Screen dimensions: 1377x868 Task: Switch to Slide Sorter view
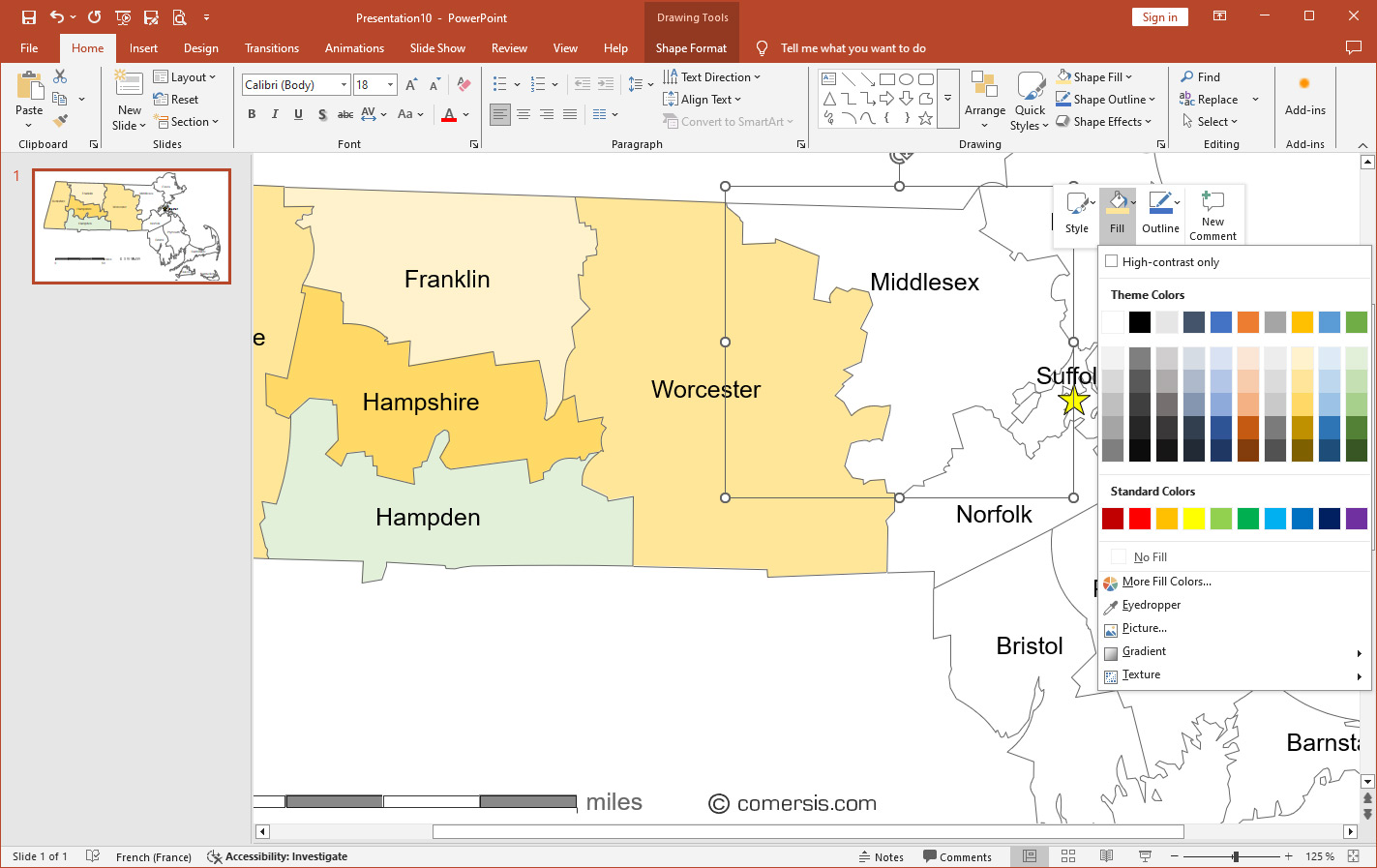(x=1068, y=856)
